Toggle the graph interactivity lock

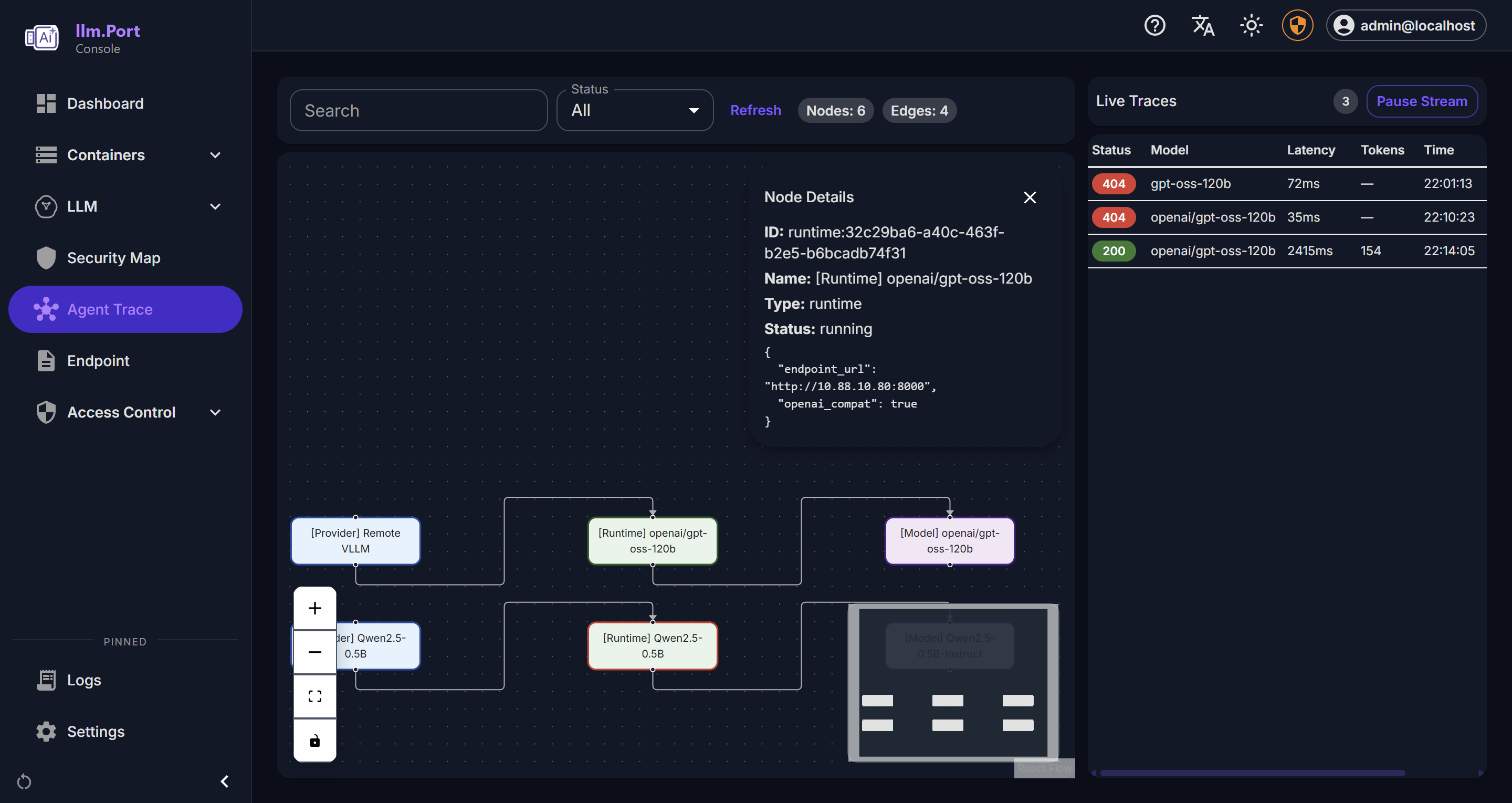(x=314, y=740)
